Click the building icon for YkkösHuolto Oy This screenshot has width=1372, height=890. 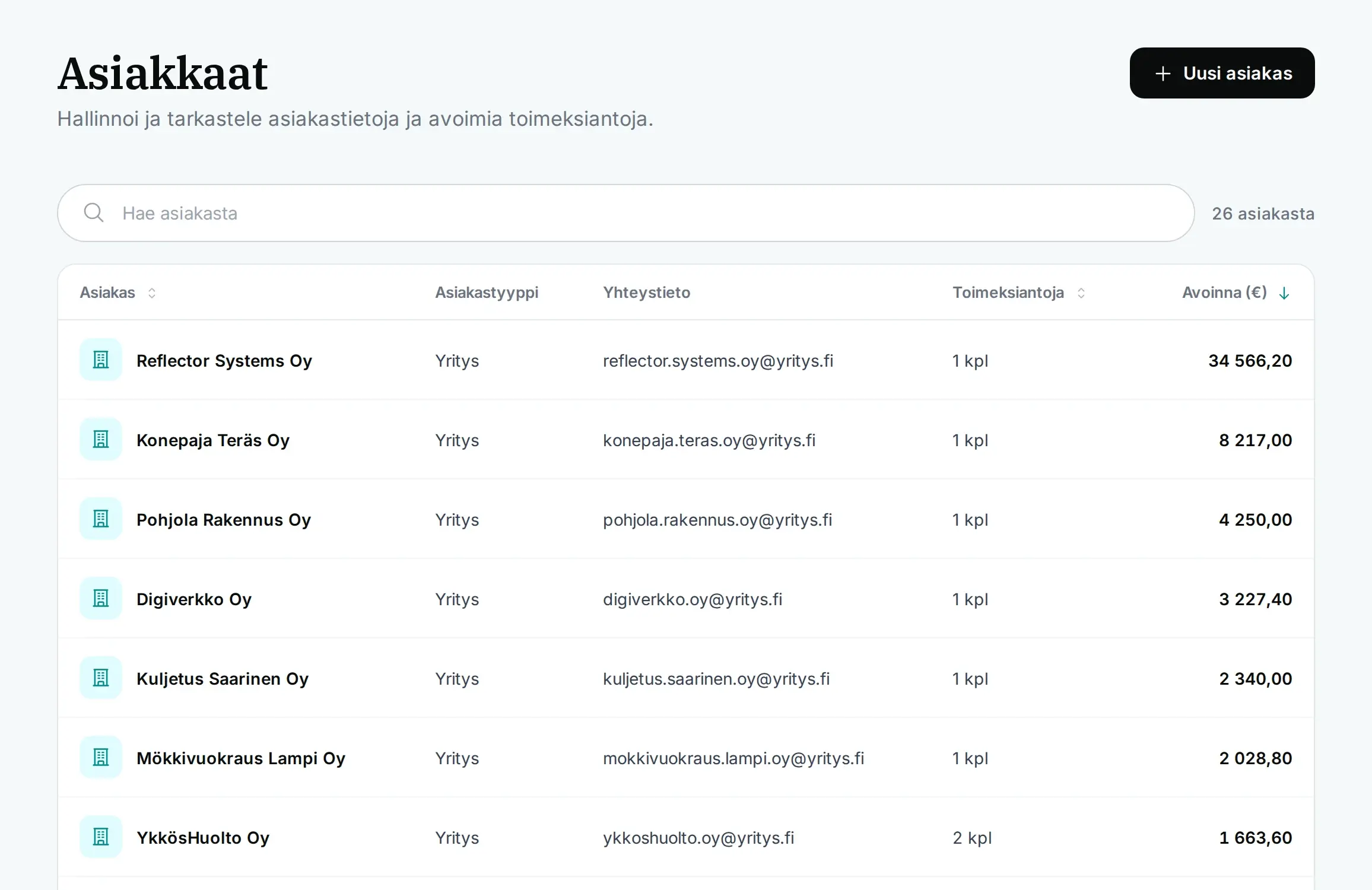101,837
